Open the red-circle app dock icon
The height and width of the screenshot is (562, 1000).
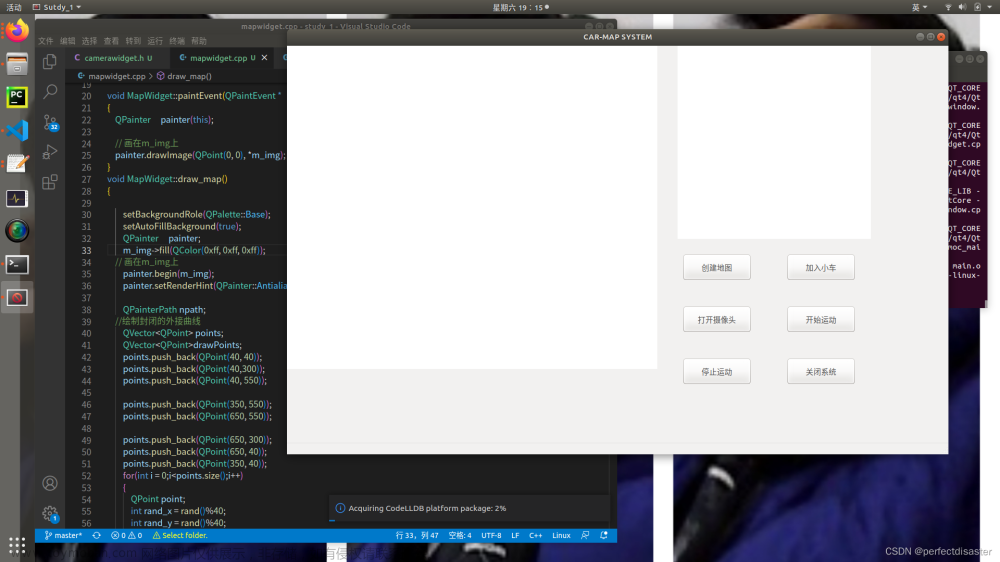point(17,298)
